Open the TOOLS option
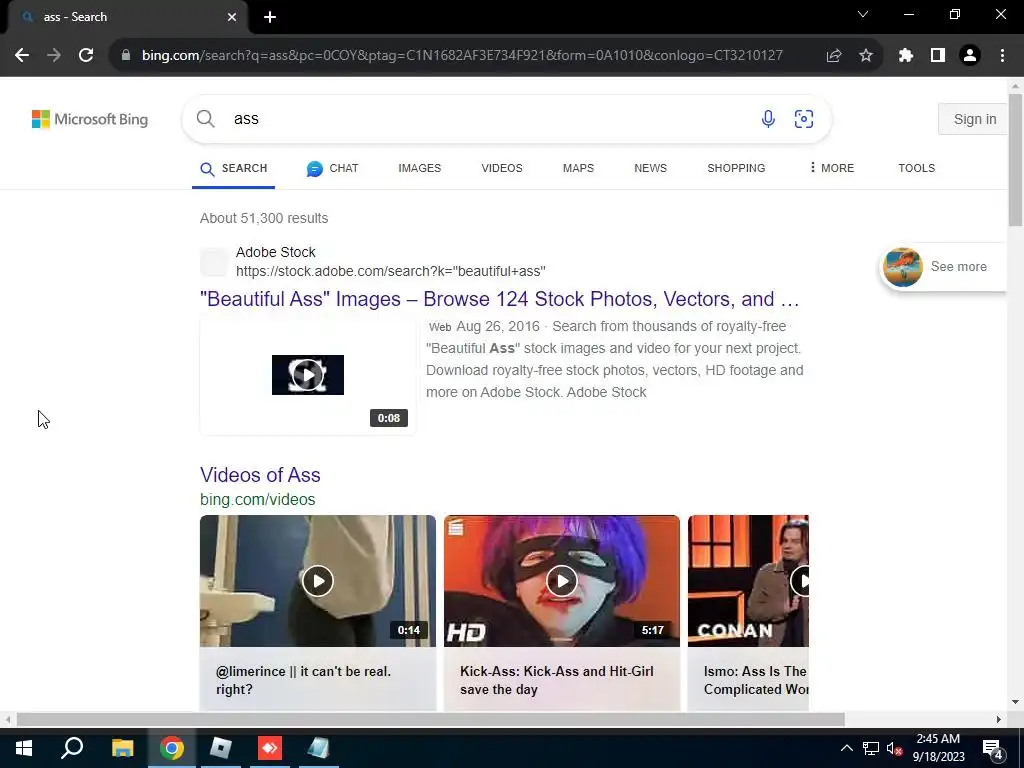 pyautogui.click(x=916, y=168)
